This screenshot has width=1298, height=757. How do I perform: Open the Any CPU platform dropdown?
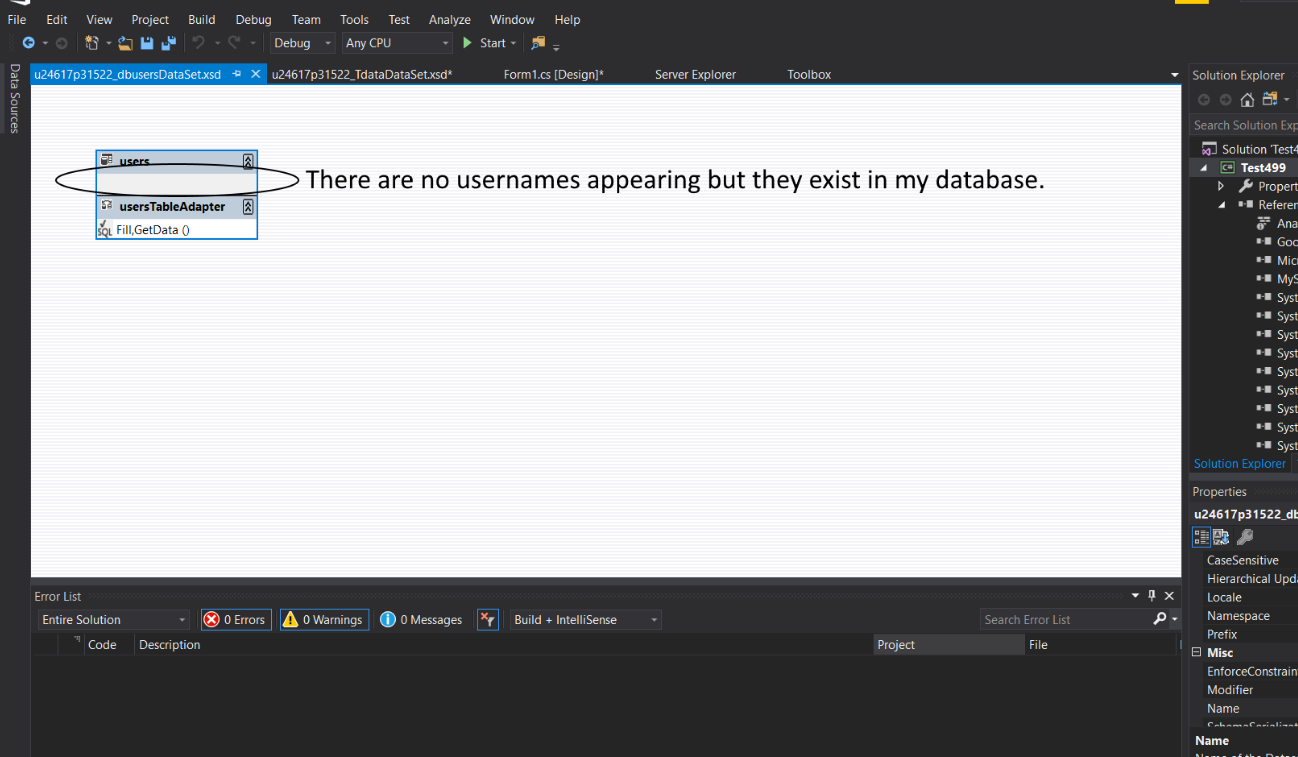pos(398,43)
